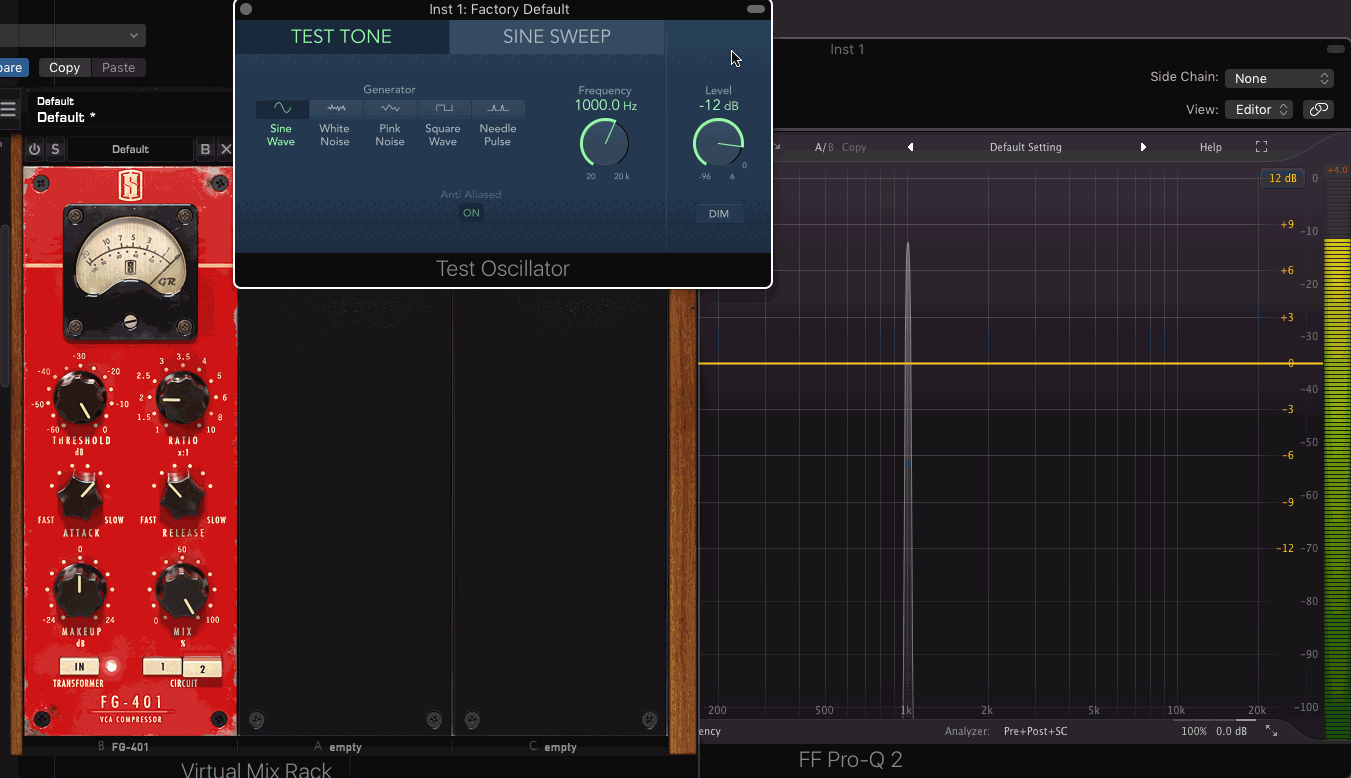Open the preset dropdown at top left
The width and height of the screenshot is (1351, 778).
coord(72,35)
